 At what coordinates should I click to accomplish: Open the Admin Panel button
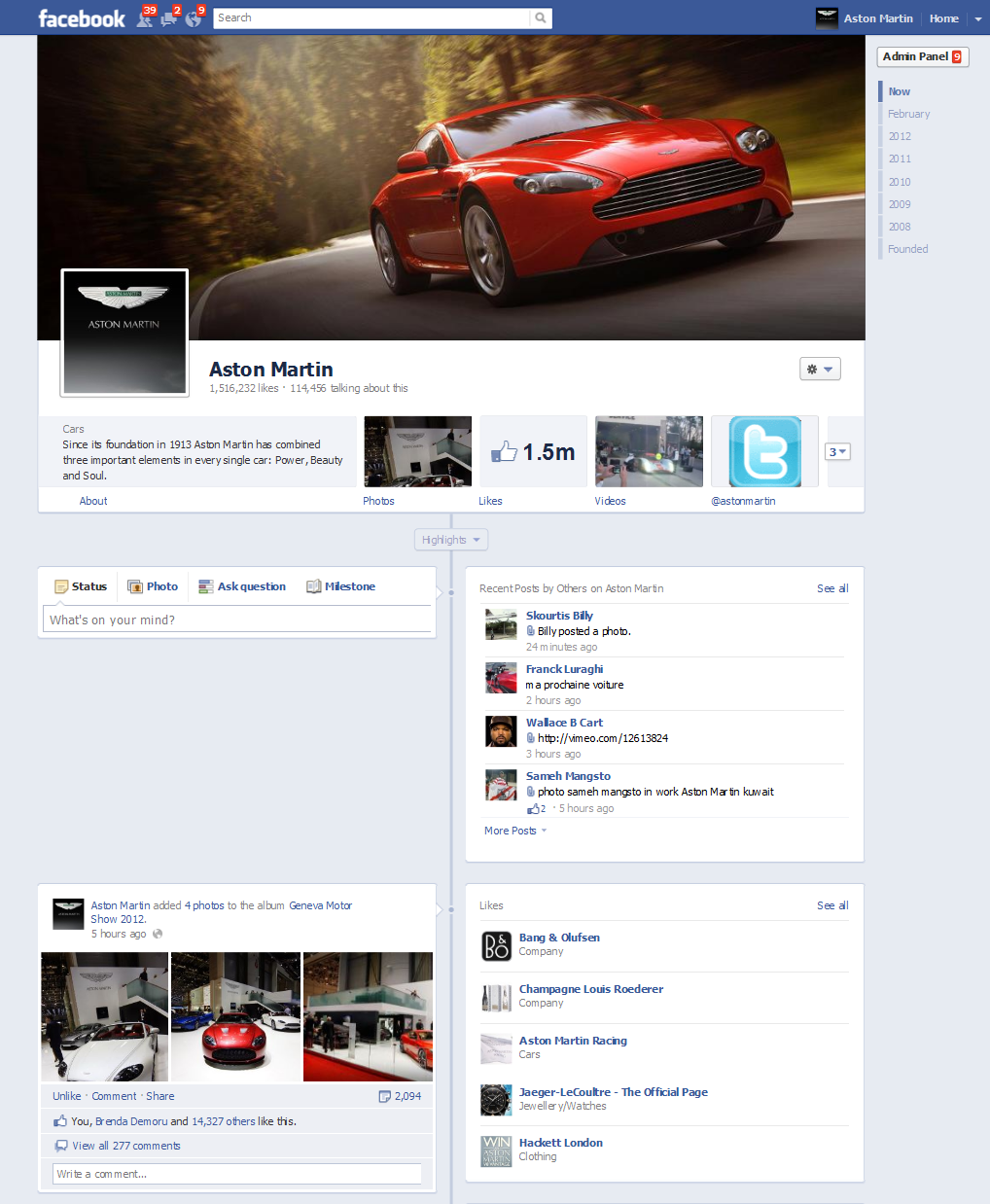click(922, 56)
